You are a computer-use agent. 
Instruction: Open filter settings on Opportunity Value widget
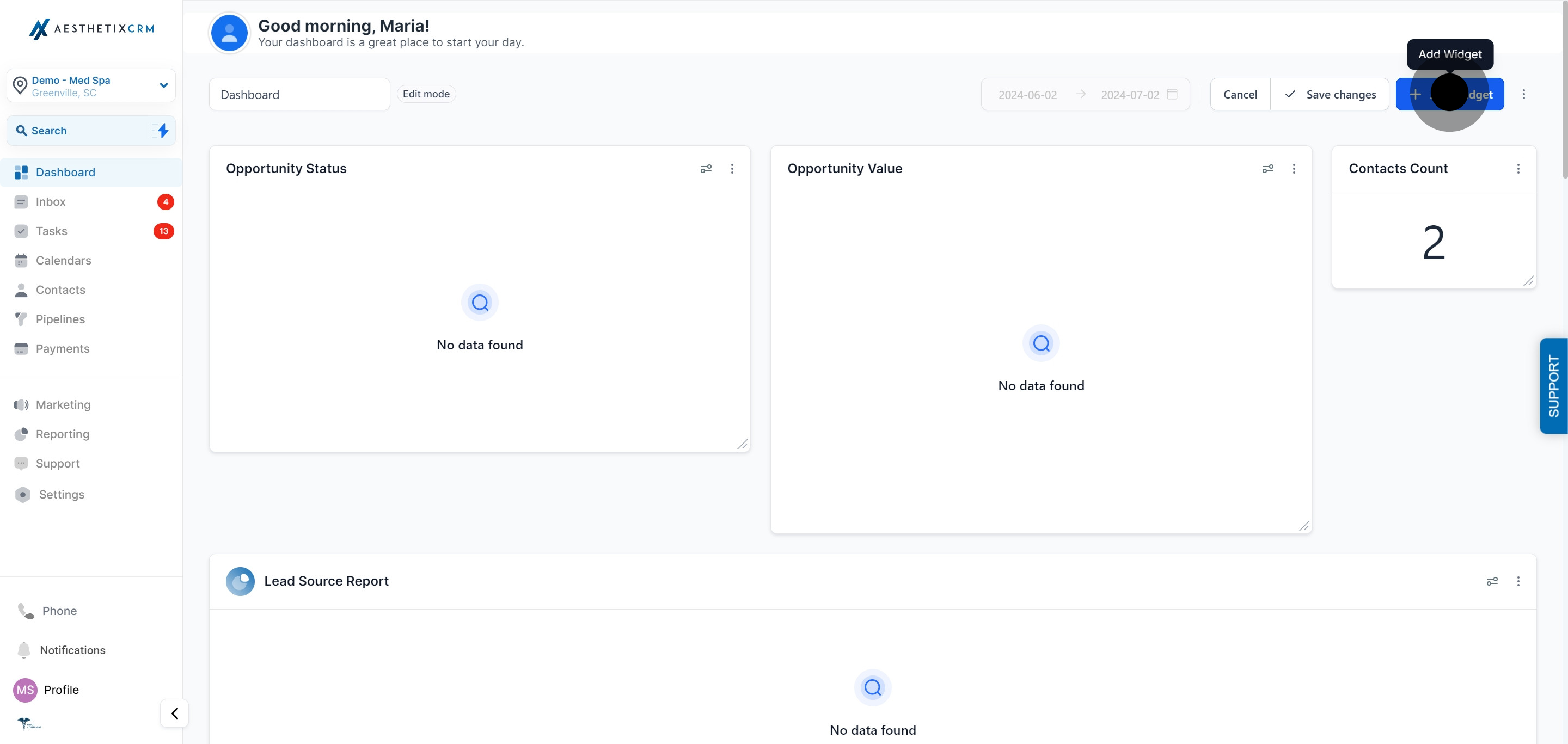[x=1267, y=169]
